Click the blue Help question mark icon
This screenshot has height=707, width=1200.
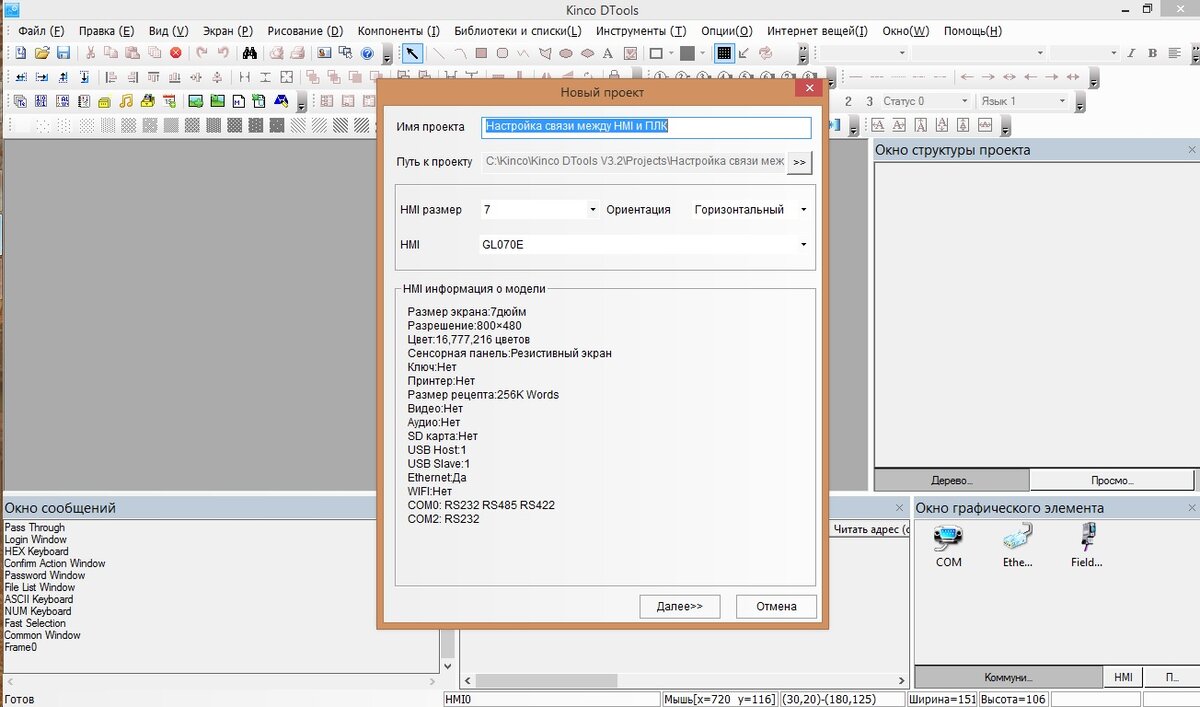coord(367,53)
